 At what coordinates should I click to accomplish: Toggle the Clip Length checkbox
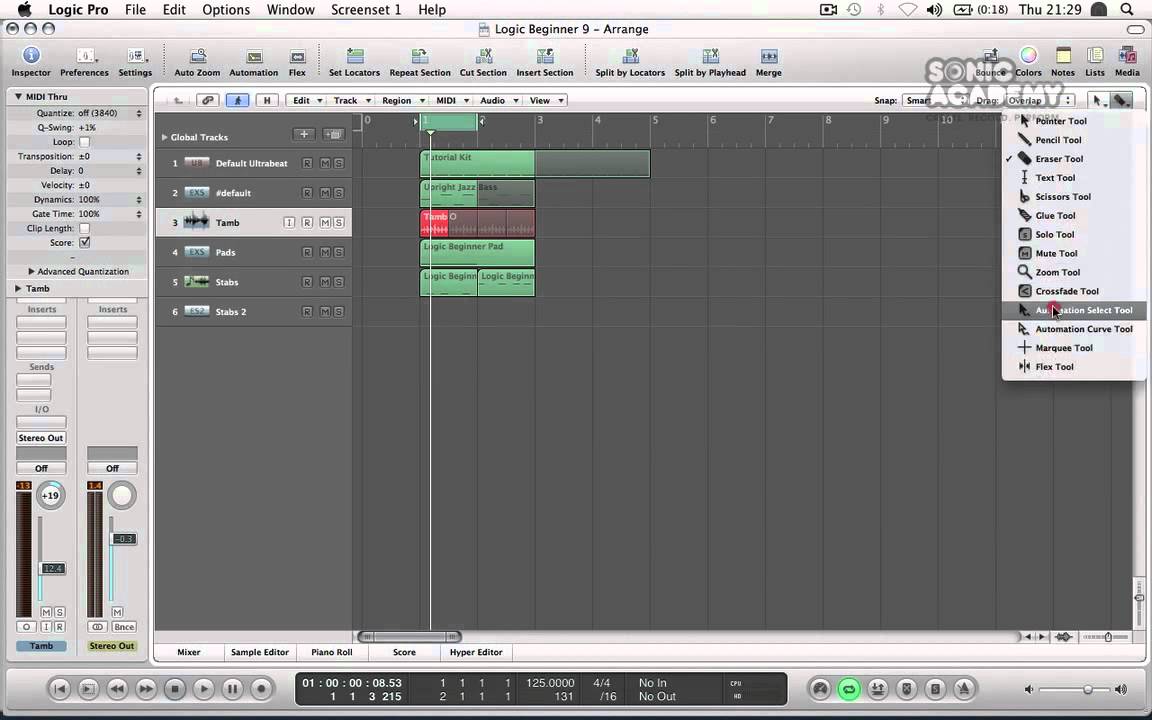84,228
